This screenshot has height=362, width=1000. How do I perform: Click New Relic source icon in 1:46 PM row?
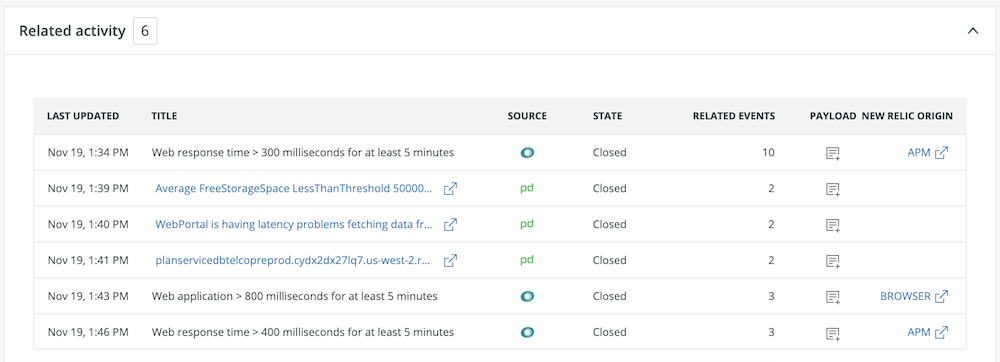pos(527,332)
